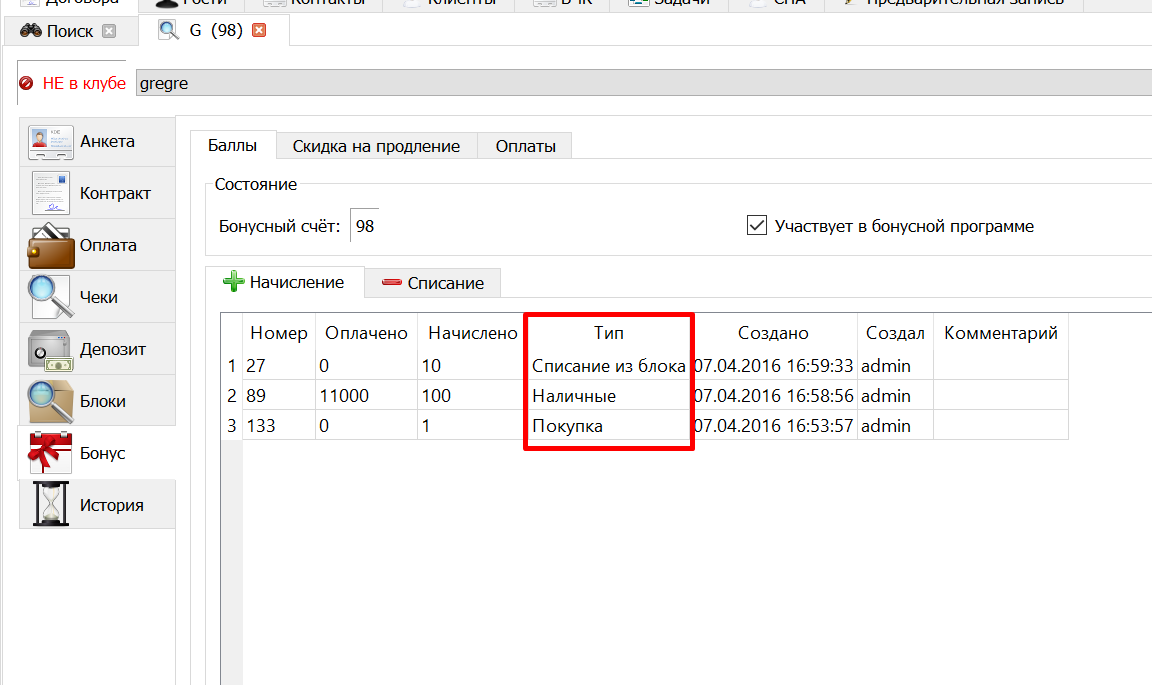Open the Блоки section
The image size is (1152, 685).
tap(97, 401)
